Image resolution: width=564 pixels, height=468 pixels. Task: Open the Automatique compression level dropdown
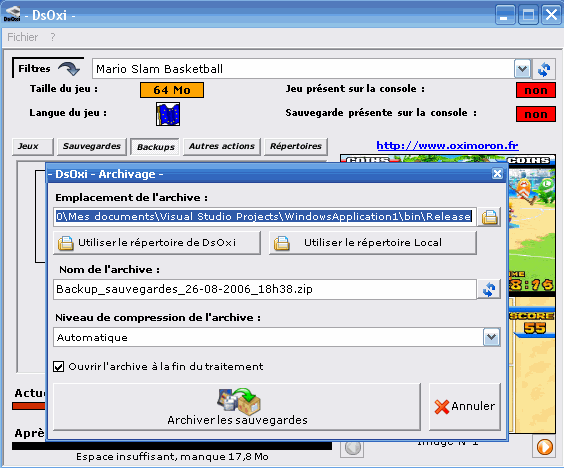pos(491,337)
